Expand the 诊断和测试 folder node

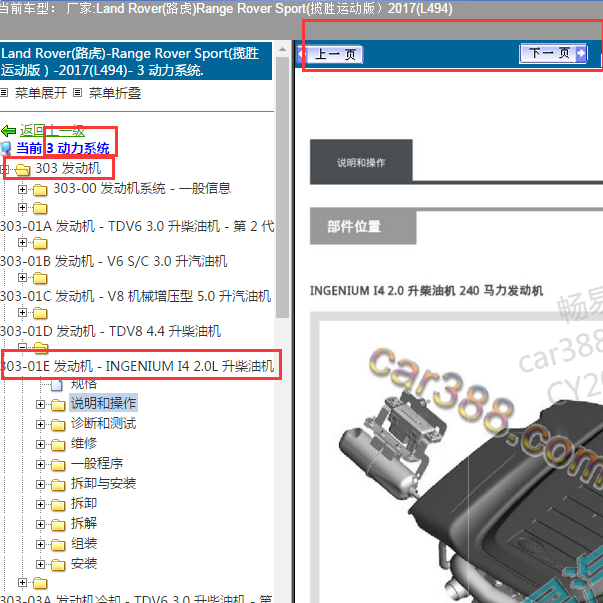(40, 424)
